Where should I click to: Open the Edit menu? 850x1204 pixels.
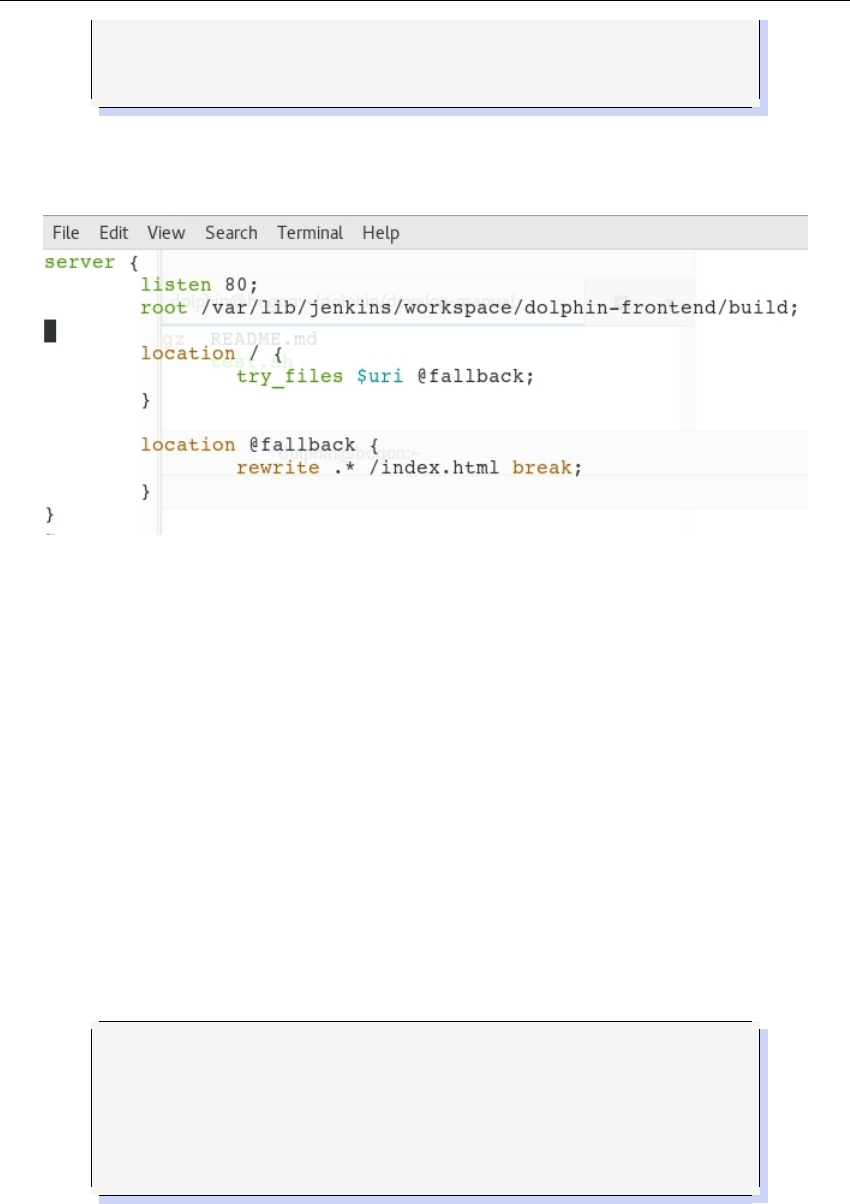click(x=113, y=233)
